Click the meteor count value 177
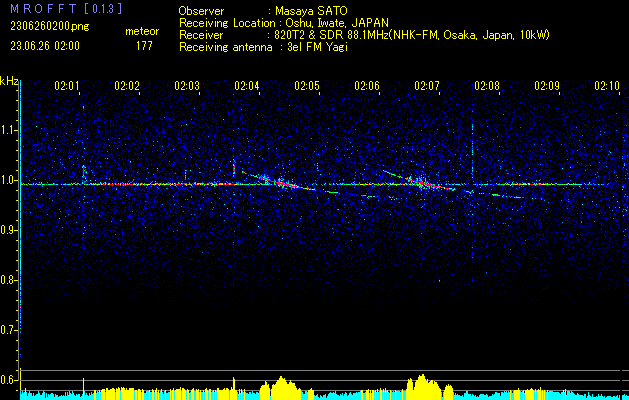 (144, 45)
